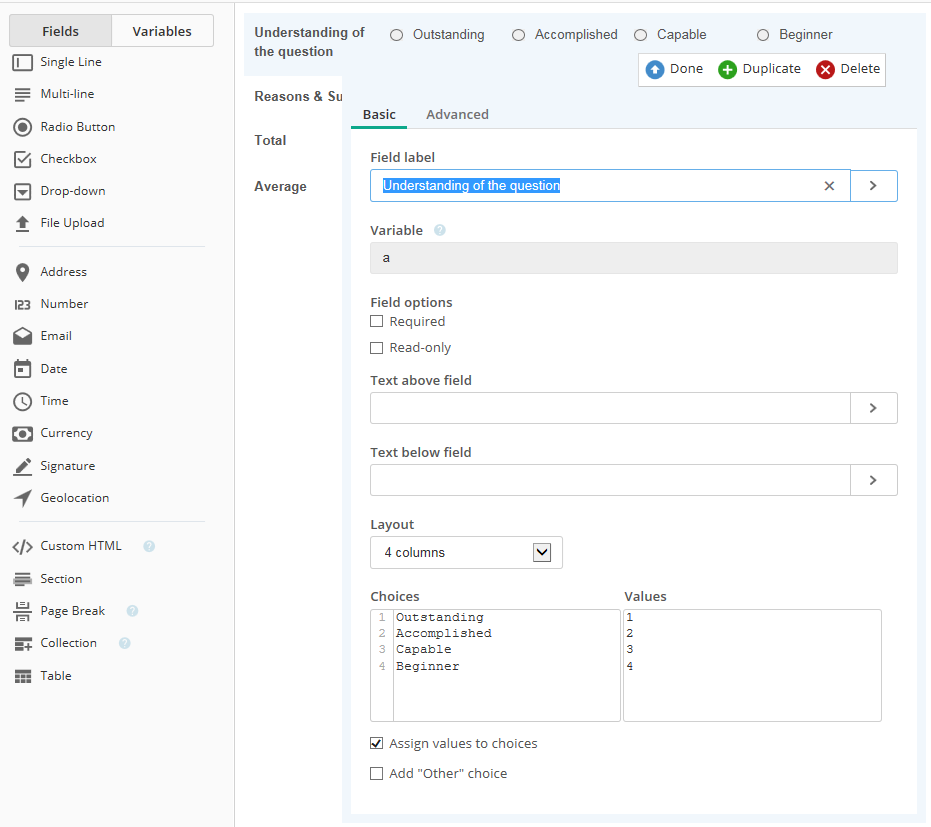
Task: Open the Advanced settings tab
Action: 457,115
